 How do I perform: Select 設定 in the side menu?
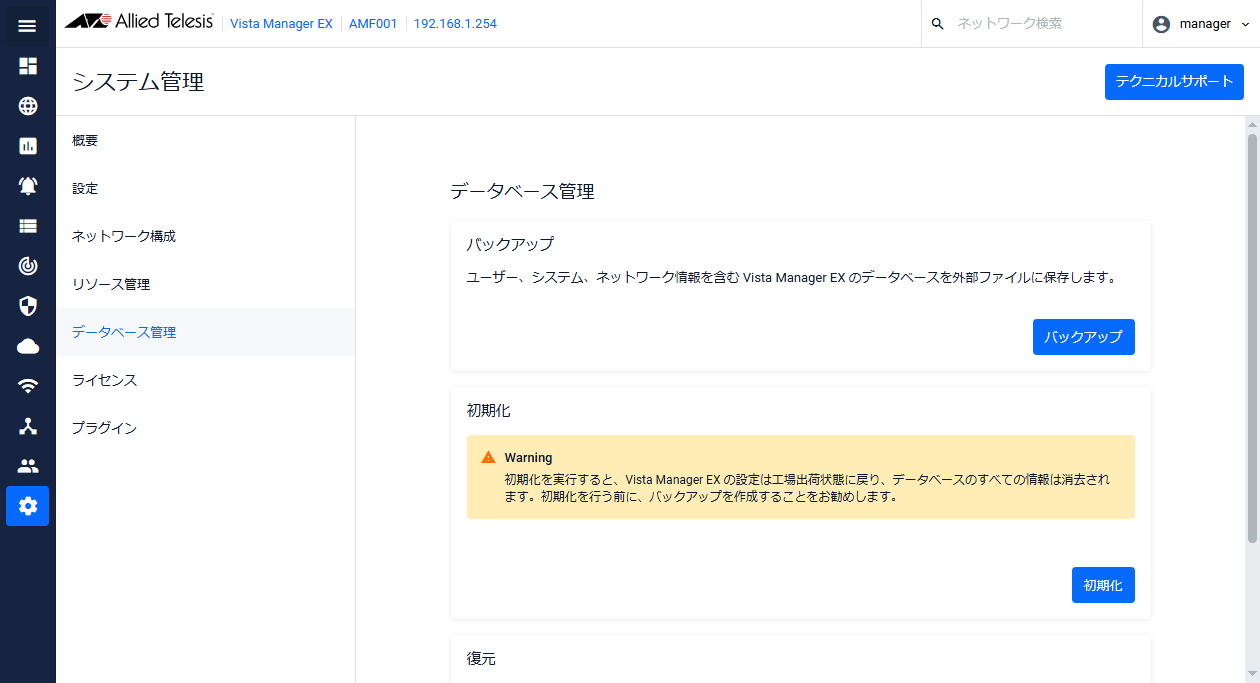tap(206, 189)
